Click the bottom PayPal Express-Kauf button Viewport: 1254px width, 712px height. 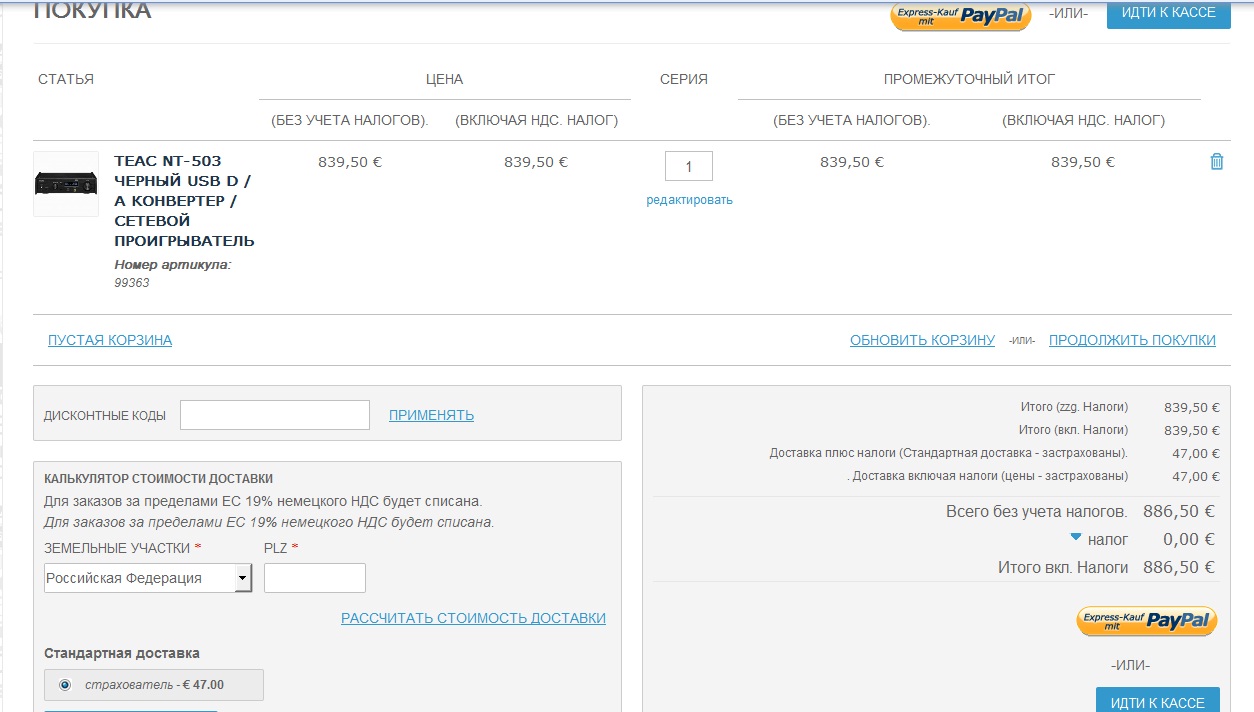point(1146,621)
